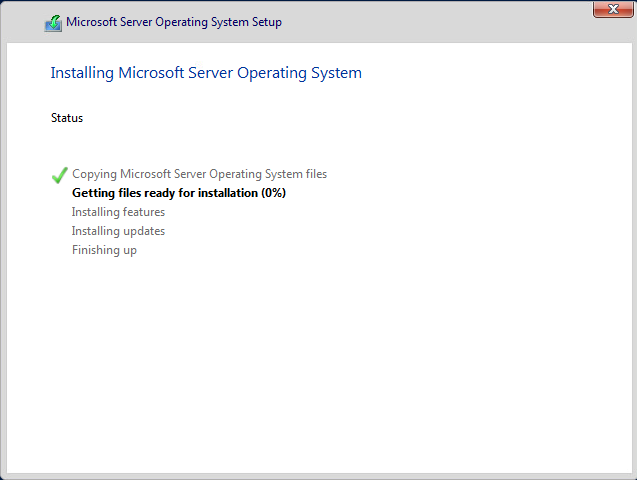Click the blank white area below 'Finishing up'

300,360
